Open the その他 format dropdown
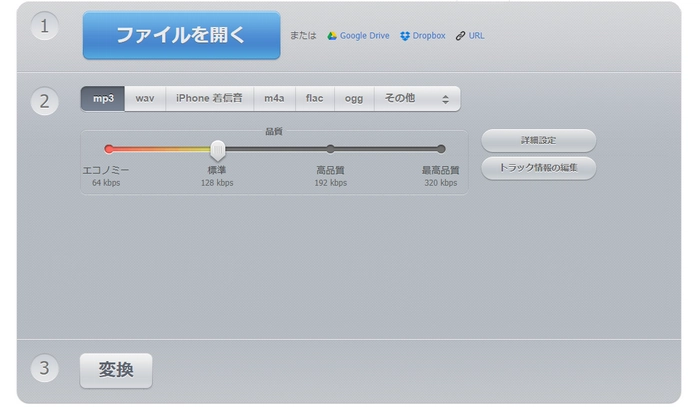 (x=417, y=99)
